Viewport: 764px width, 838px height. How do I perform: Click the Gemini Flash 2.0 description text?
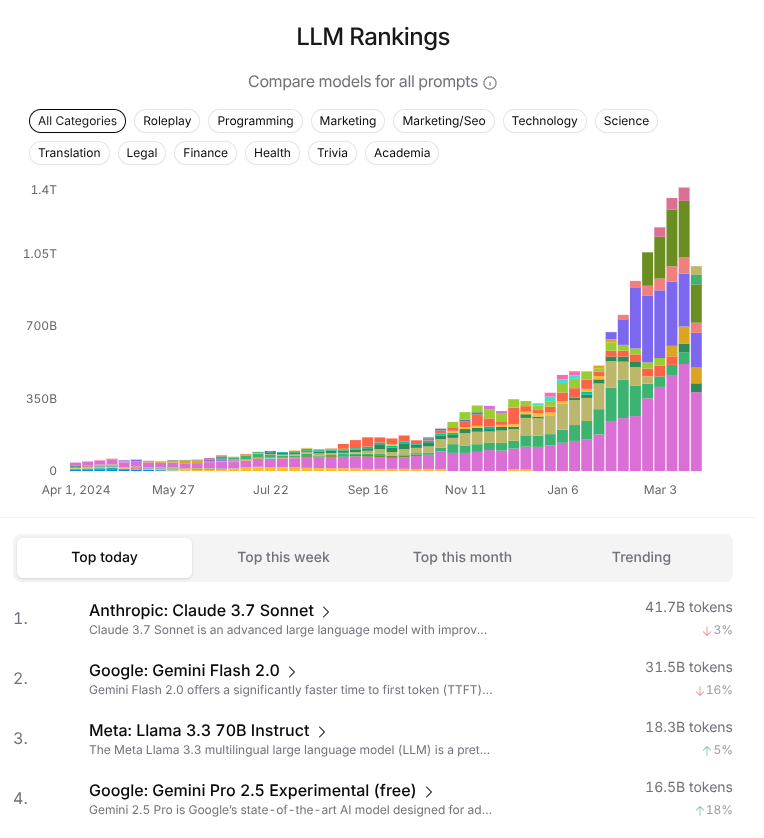[291, 690]
